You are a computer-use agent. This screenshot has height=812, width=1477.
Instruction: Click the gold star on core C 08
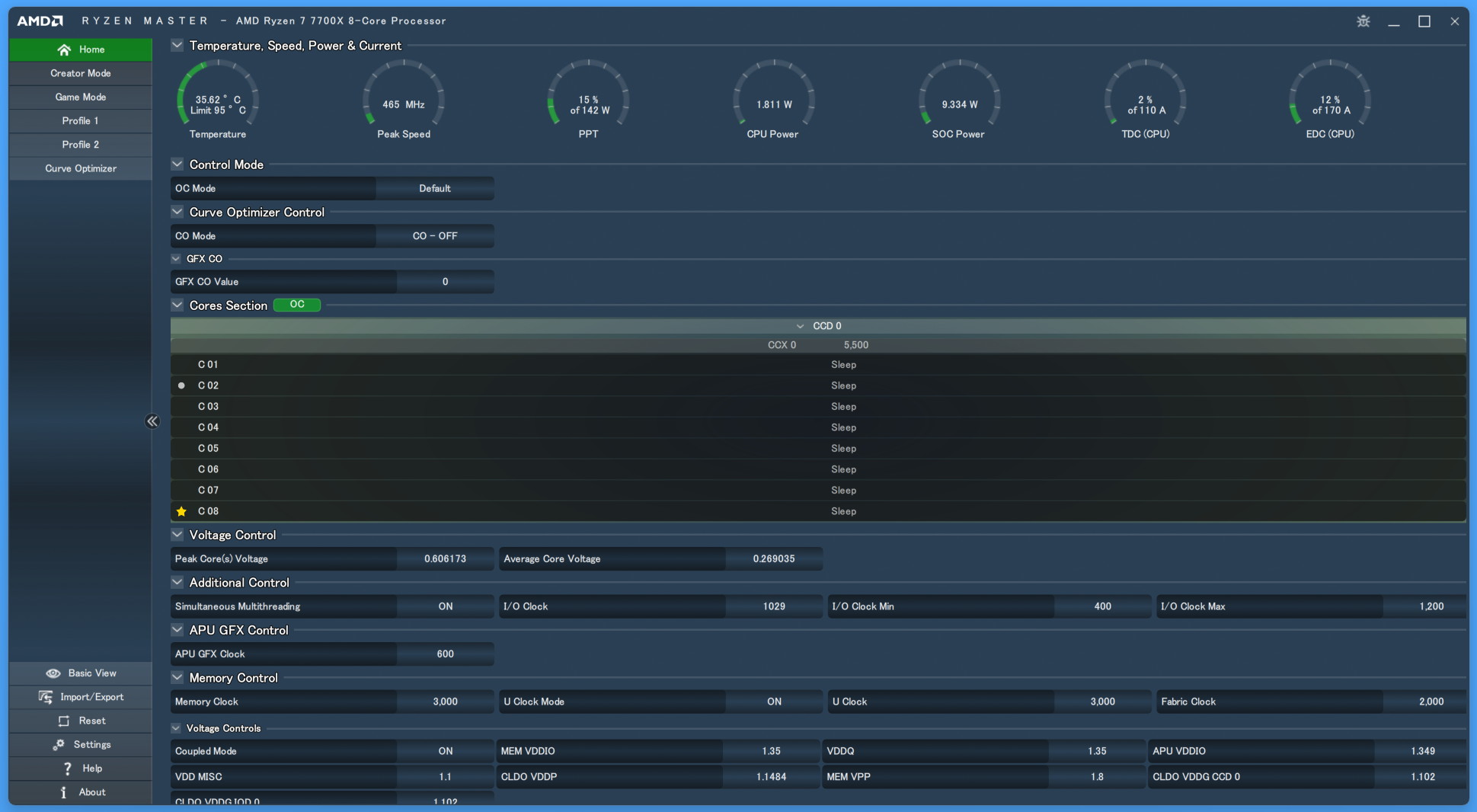click(181, 511)
